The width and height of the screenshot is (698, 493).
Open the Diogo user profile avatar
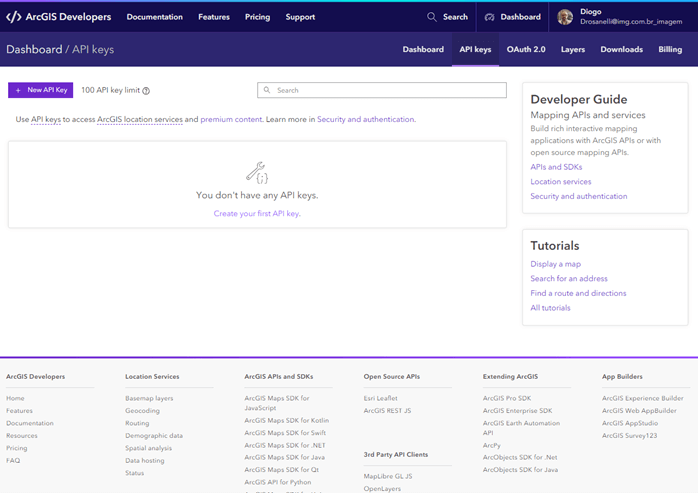565,17
